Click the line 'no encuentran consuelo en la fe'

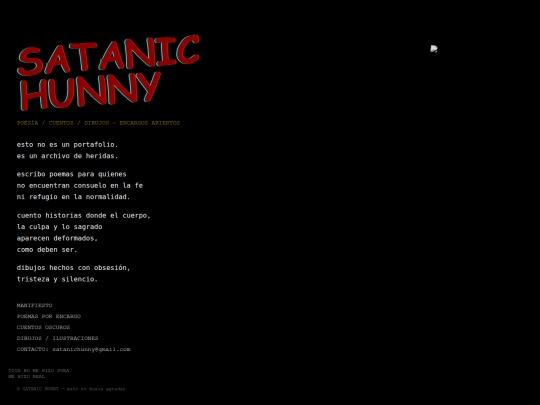pyautogui.click(x=80, y=186)
